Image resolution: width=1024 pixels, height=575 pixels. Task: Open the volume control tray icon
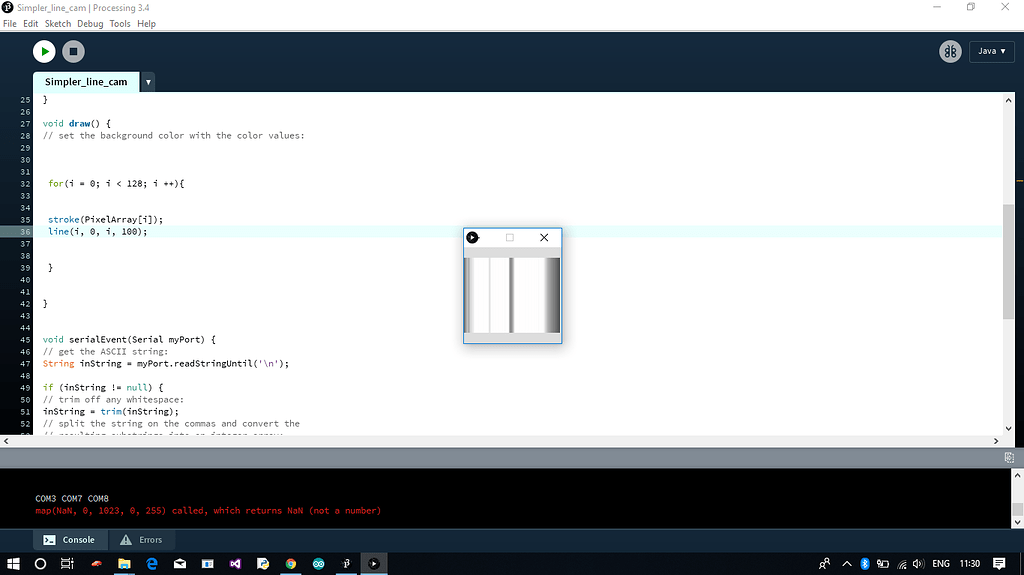click(x=918, y=563)
